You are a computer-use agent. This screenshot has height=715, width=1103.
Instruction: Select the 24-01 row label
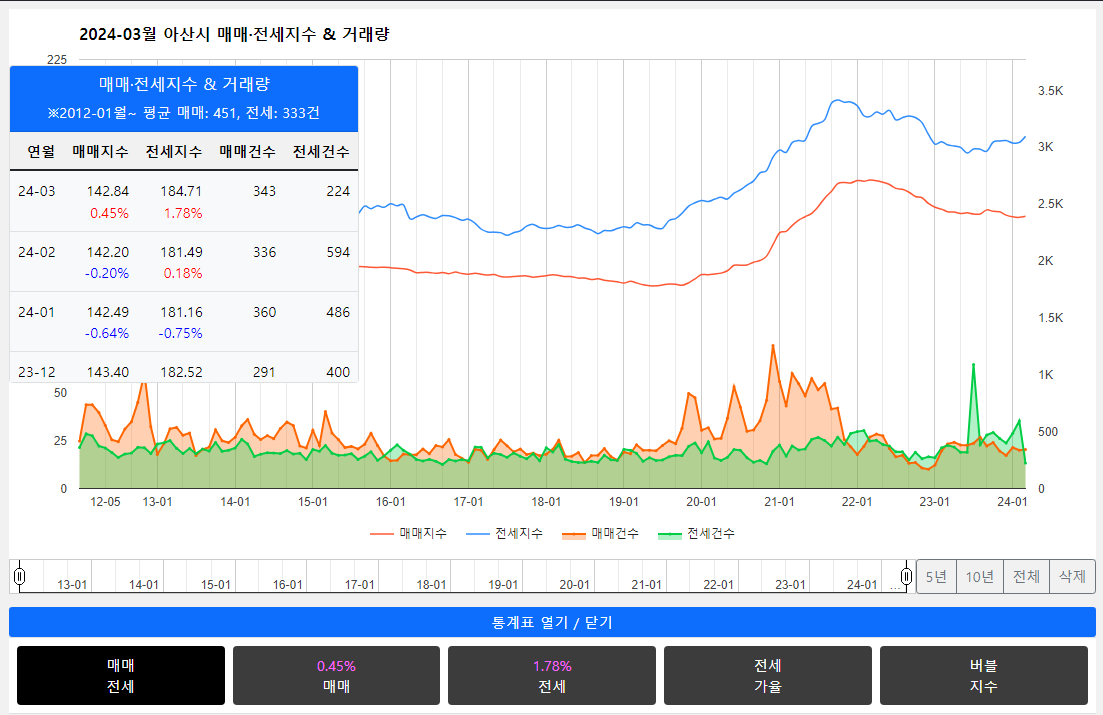(37, 312)
